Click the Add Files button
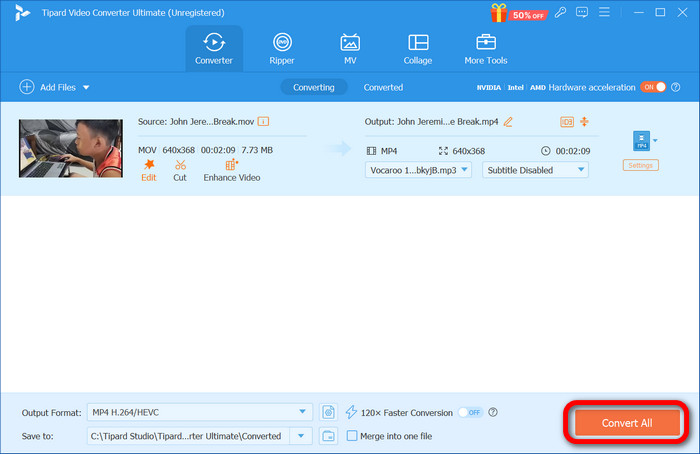 pyautogui.click(x=48, y=87)
